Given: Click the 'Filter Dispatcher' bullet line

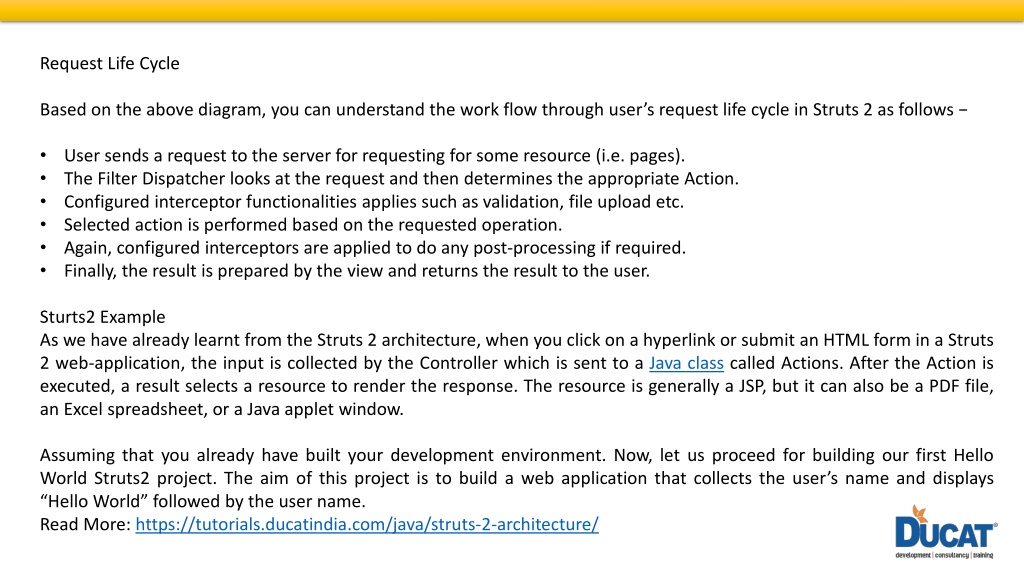Looking at the screenshot, I should [401, 179].
